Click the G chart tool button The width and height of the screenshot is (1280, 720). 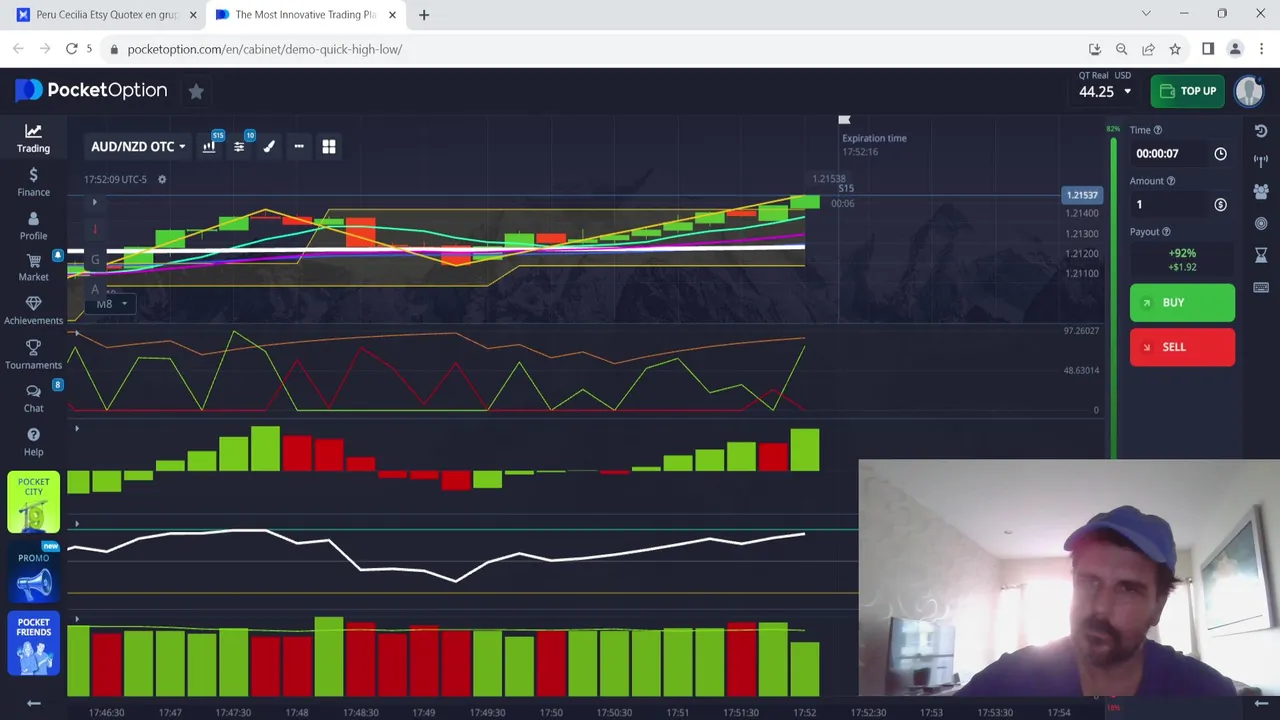95,260
